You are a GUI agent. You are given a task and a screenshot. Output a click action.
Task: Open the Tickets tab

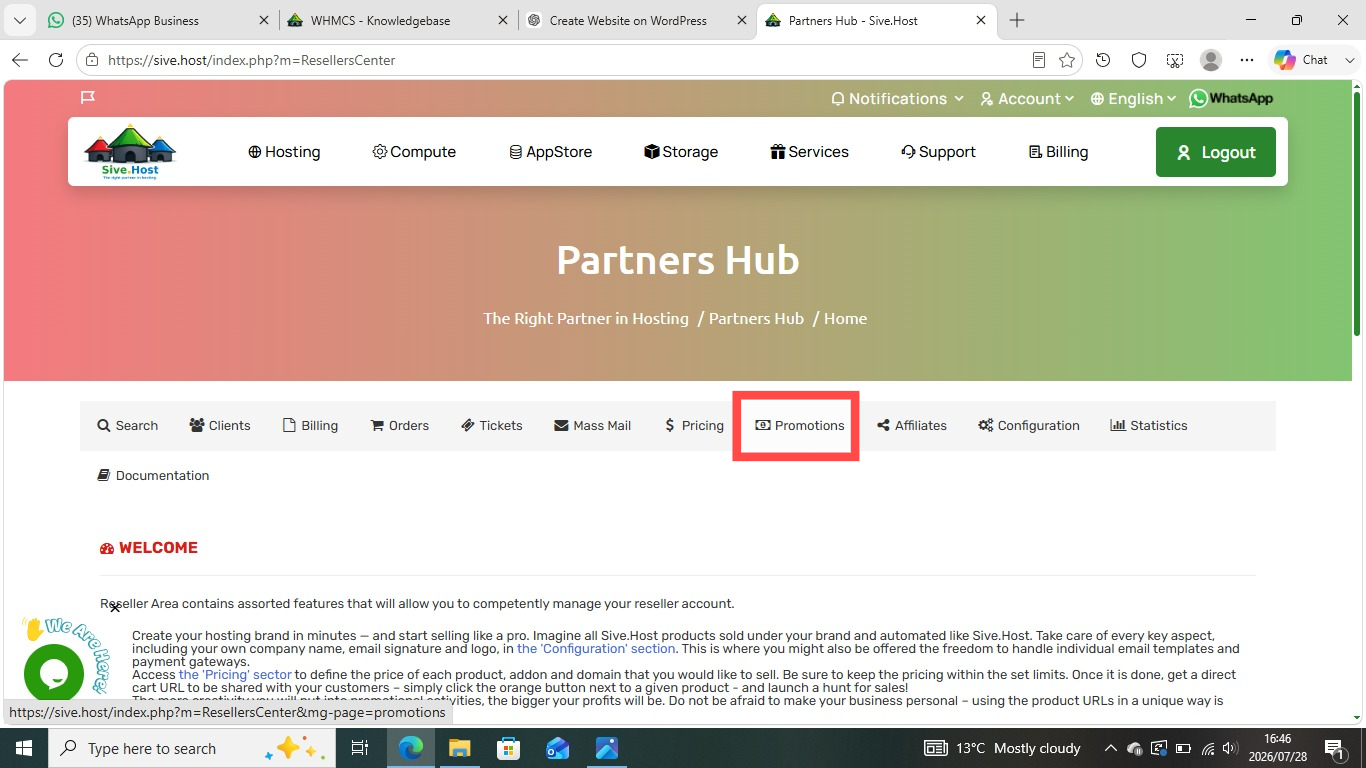point(491,426)
